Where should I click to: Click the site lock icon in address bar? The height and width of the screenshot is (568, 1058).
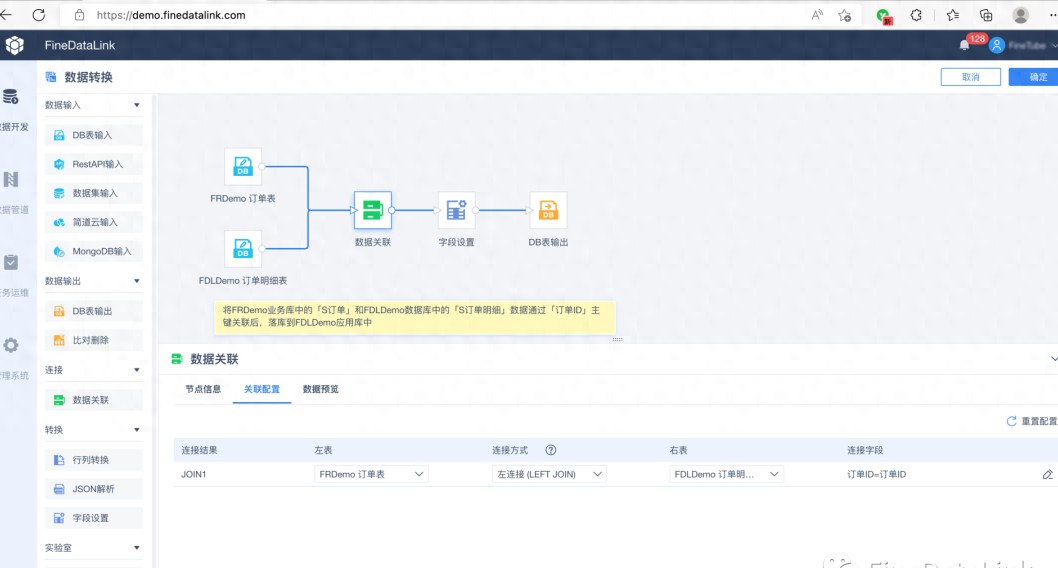point(80,15)
